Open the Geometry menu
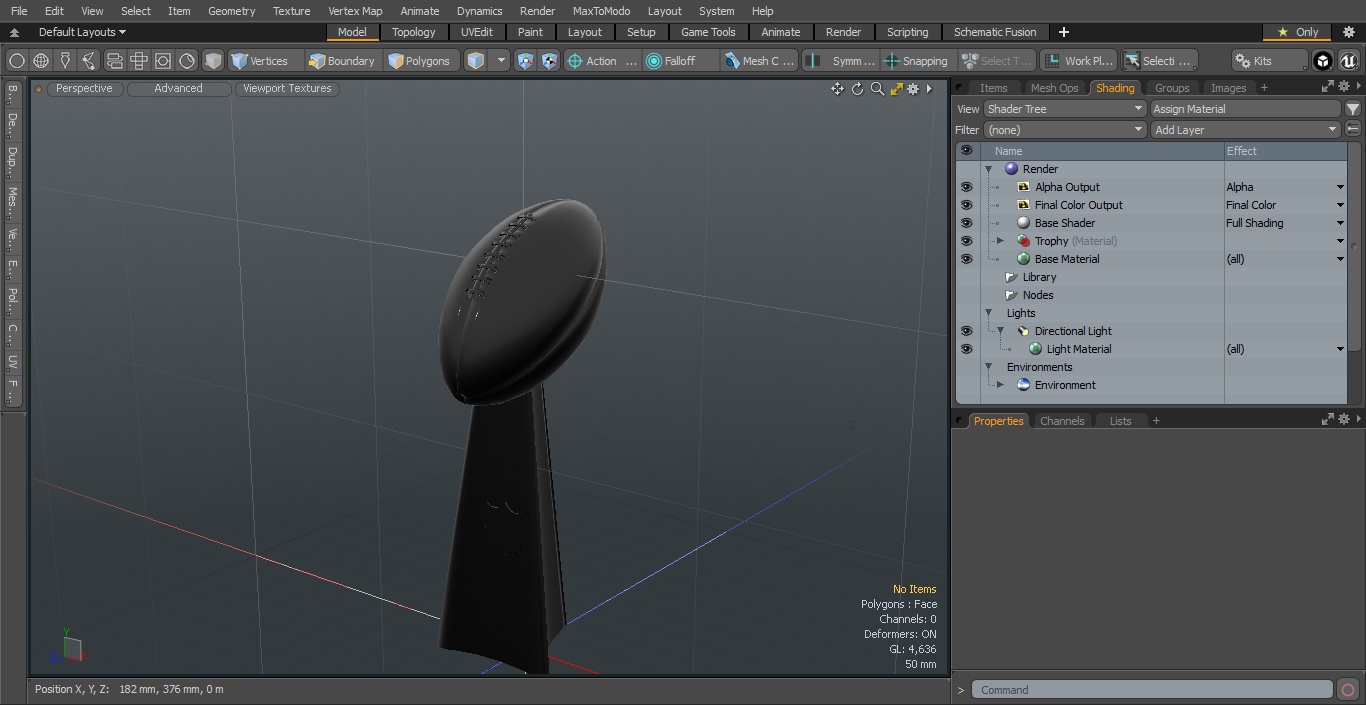This screenshot has width=1366, height=705. pyautogui.click(x=231, y=11)
